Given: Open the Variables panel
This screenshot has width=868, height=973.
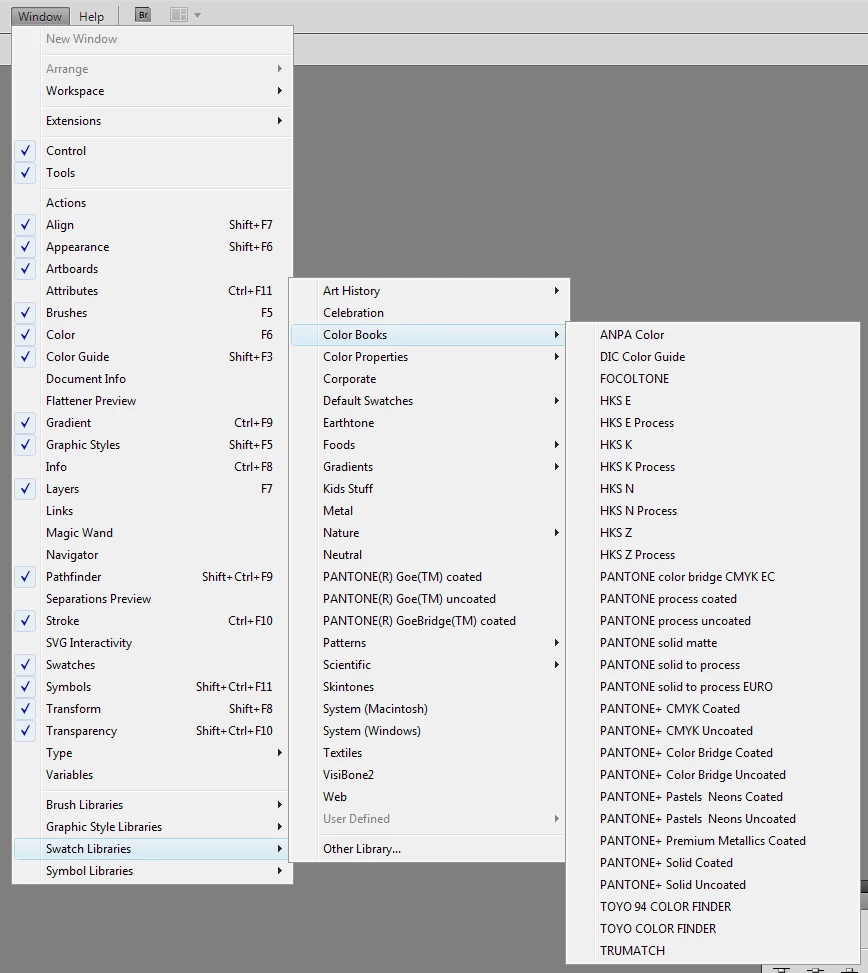Looking at the screenshot, I should 152,774.
